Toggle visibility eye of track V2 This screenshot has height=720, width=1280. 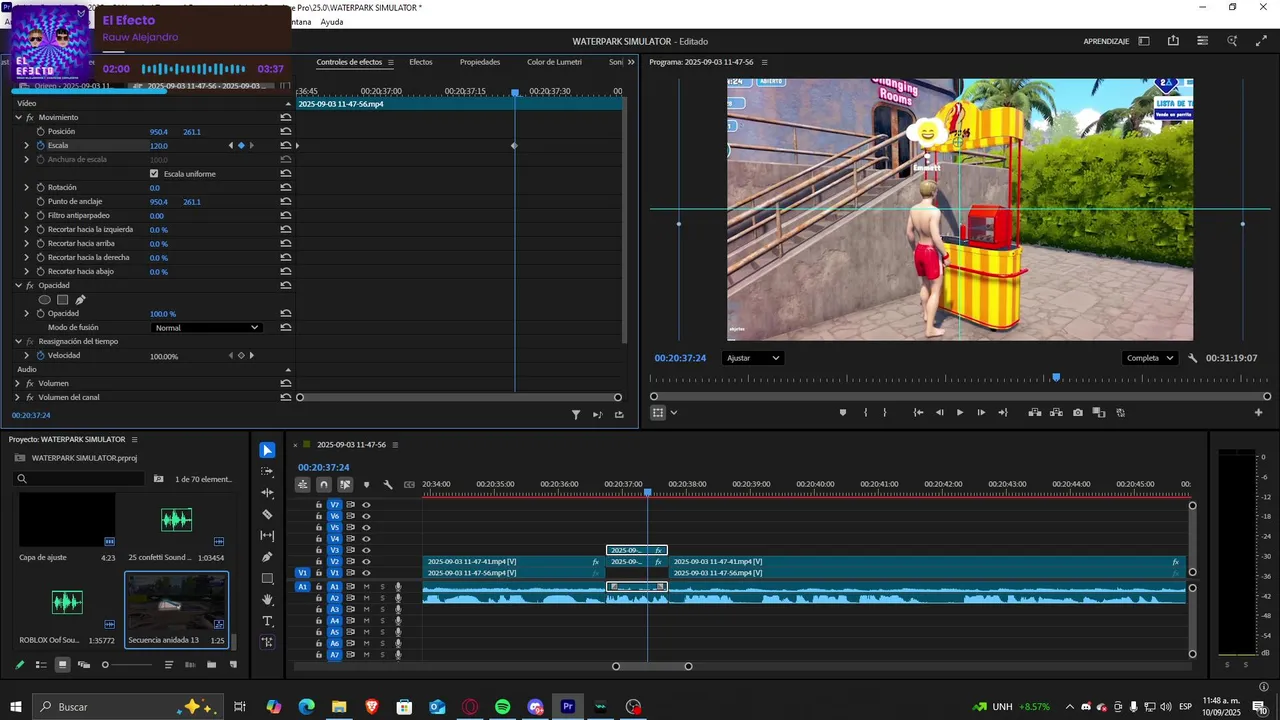[366, 562]
